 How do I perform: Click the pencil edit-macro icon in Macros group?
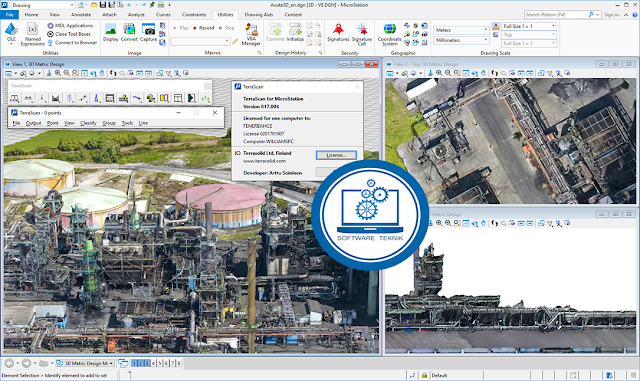235,41
